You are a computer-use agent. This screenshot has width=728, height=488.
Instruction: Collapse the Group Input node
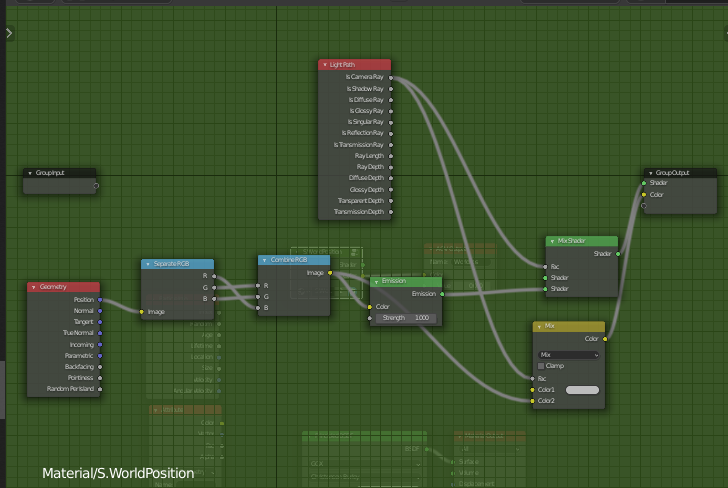point(30,173)
